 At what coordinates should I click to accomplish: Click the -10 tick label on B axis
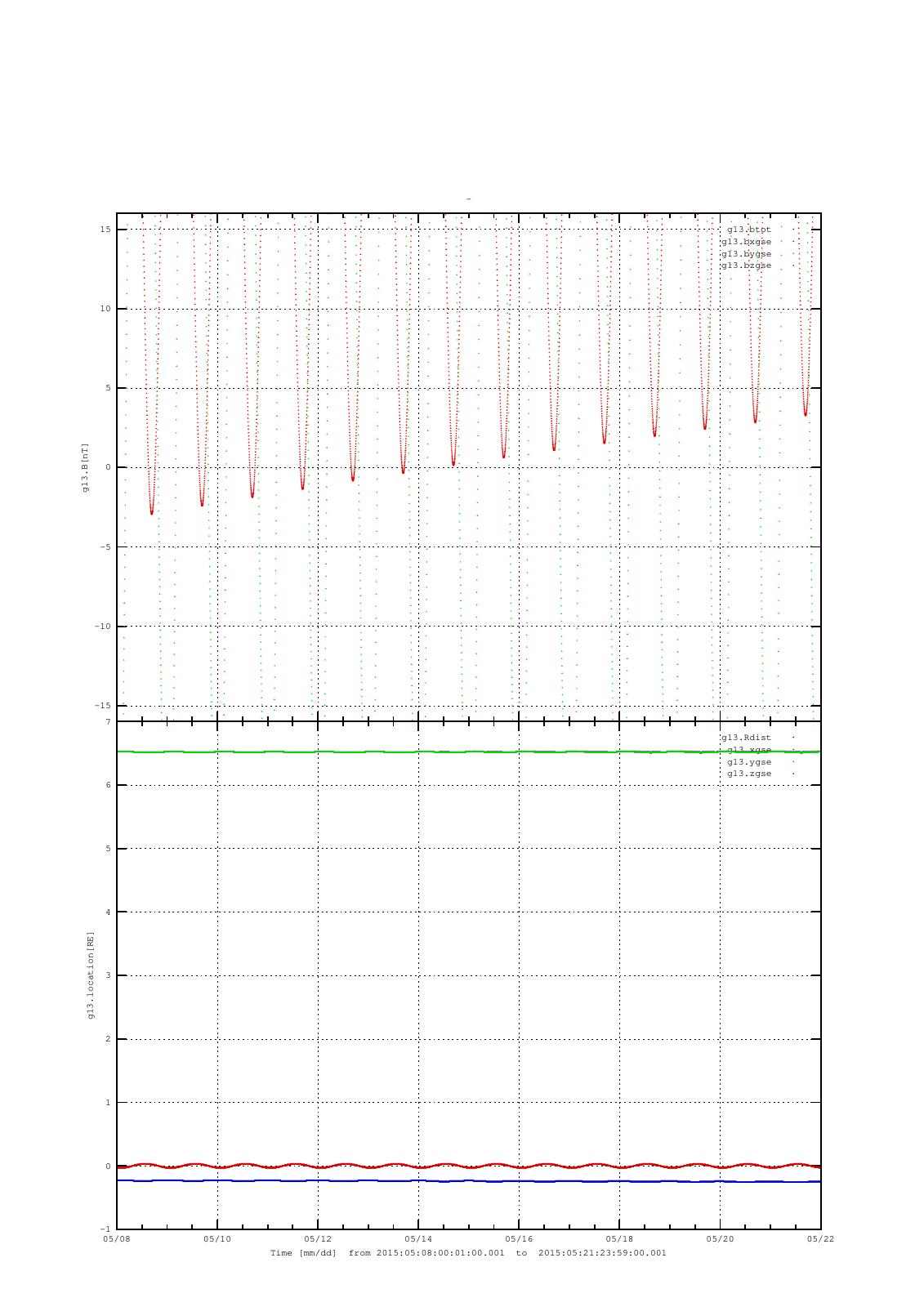102,627
